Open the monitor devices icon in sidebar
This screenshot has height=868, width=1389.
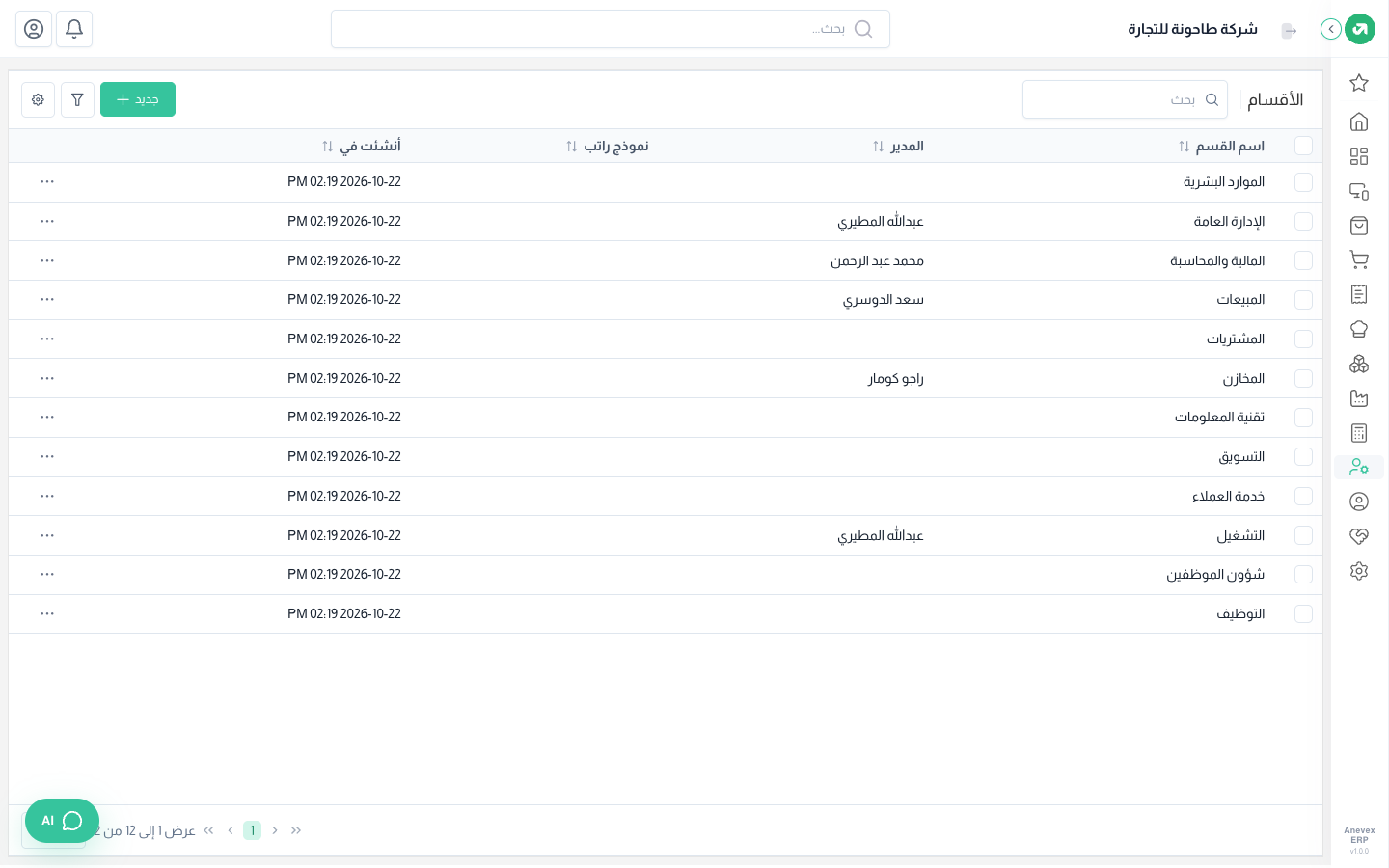pyautogui.click(x=1359, y=191)
